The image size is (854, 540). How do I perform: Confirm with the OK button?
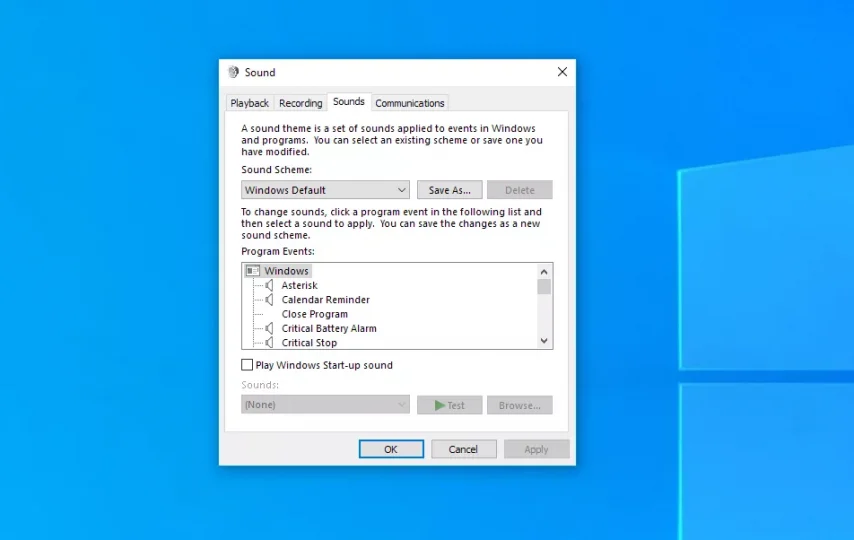click(x=391, y=449)
